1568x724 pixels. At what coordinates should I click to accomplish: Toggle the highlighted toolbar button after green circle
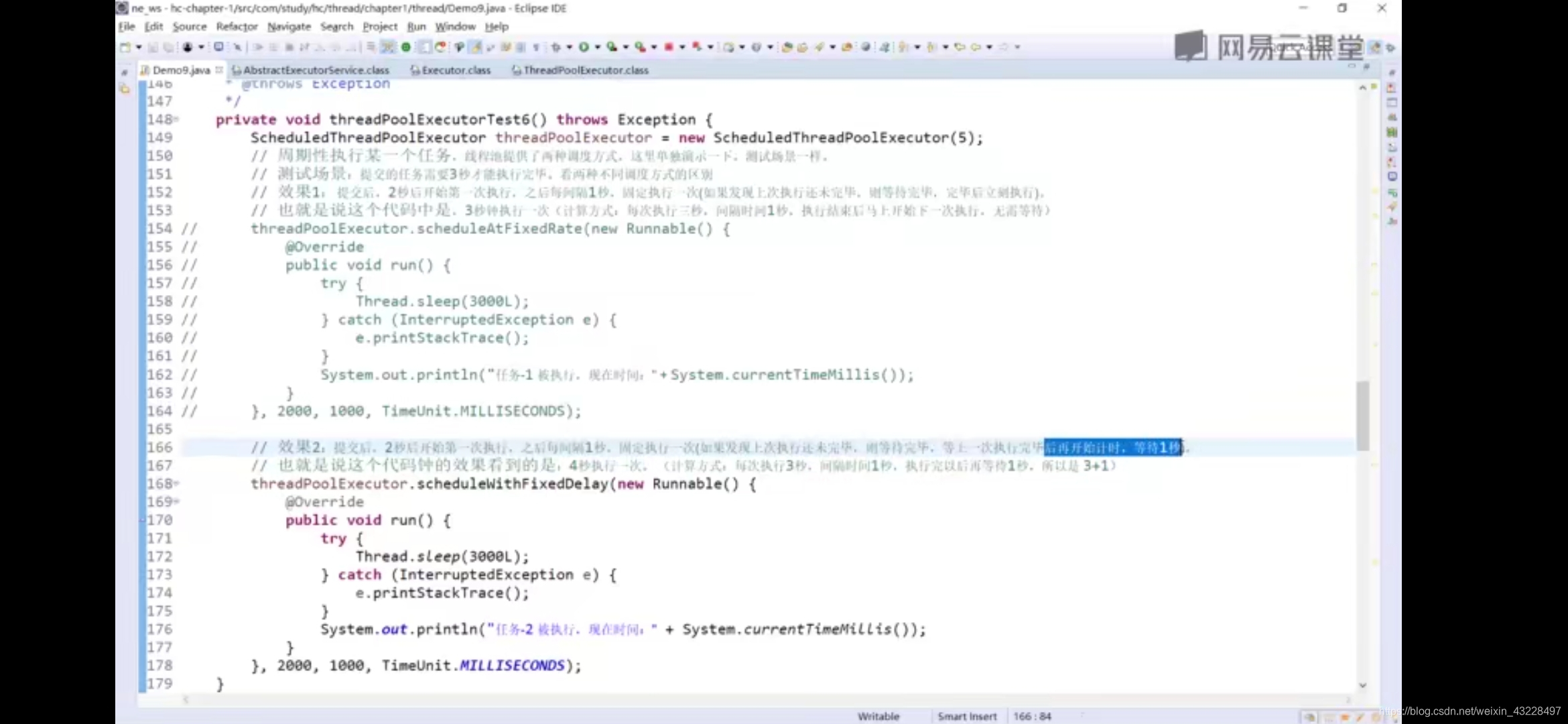click(424, 47)
